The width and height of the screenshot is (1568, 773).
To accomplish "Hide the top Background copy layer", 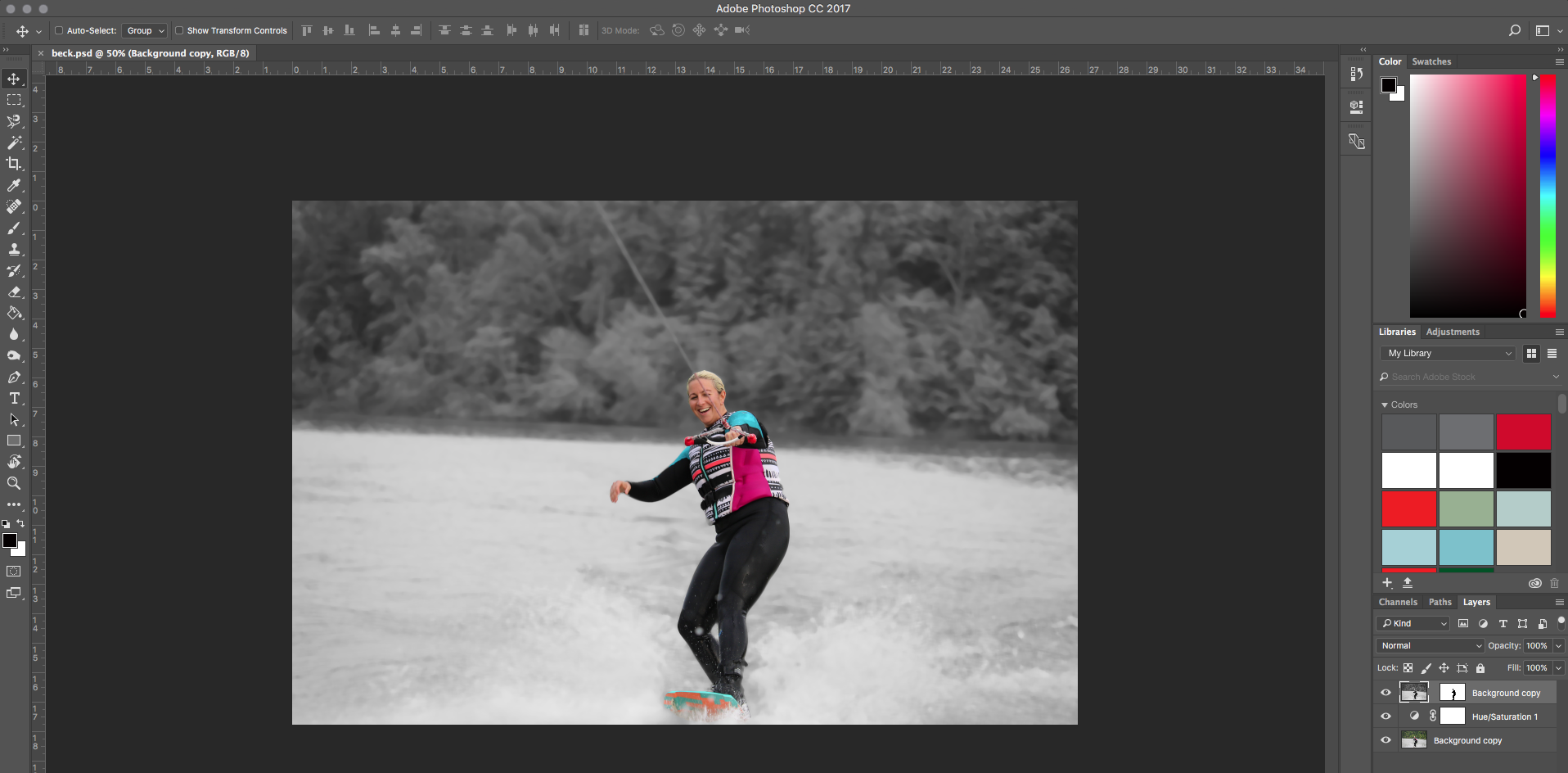I will pos(1386,693).
